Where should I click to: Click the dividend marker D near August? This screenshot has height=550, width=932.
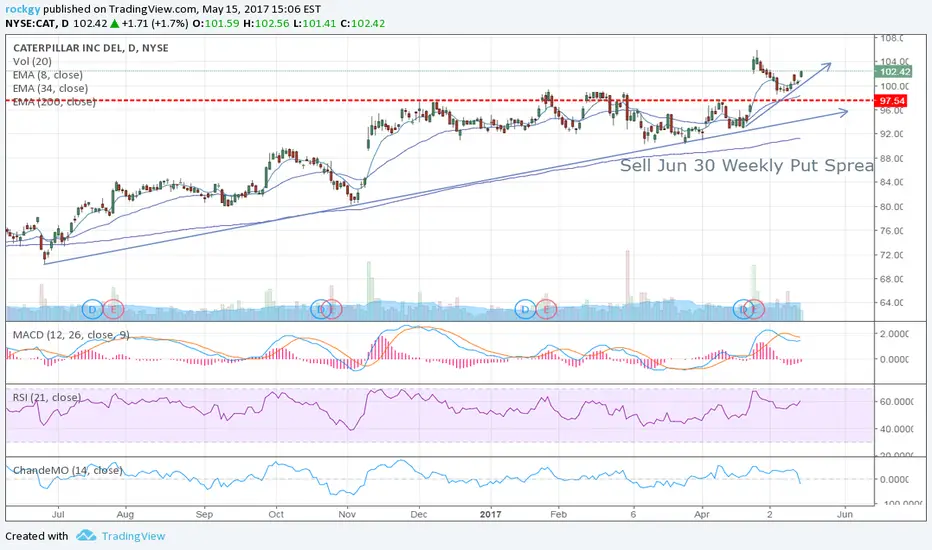(92, 309)
